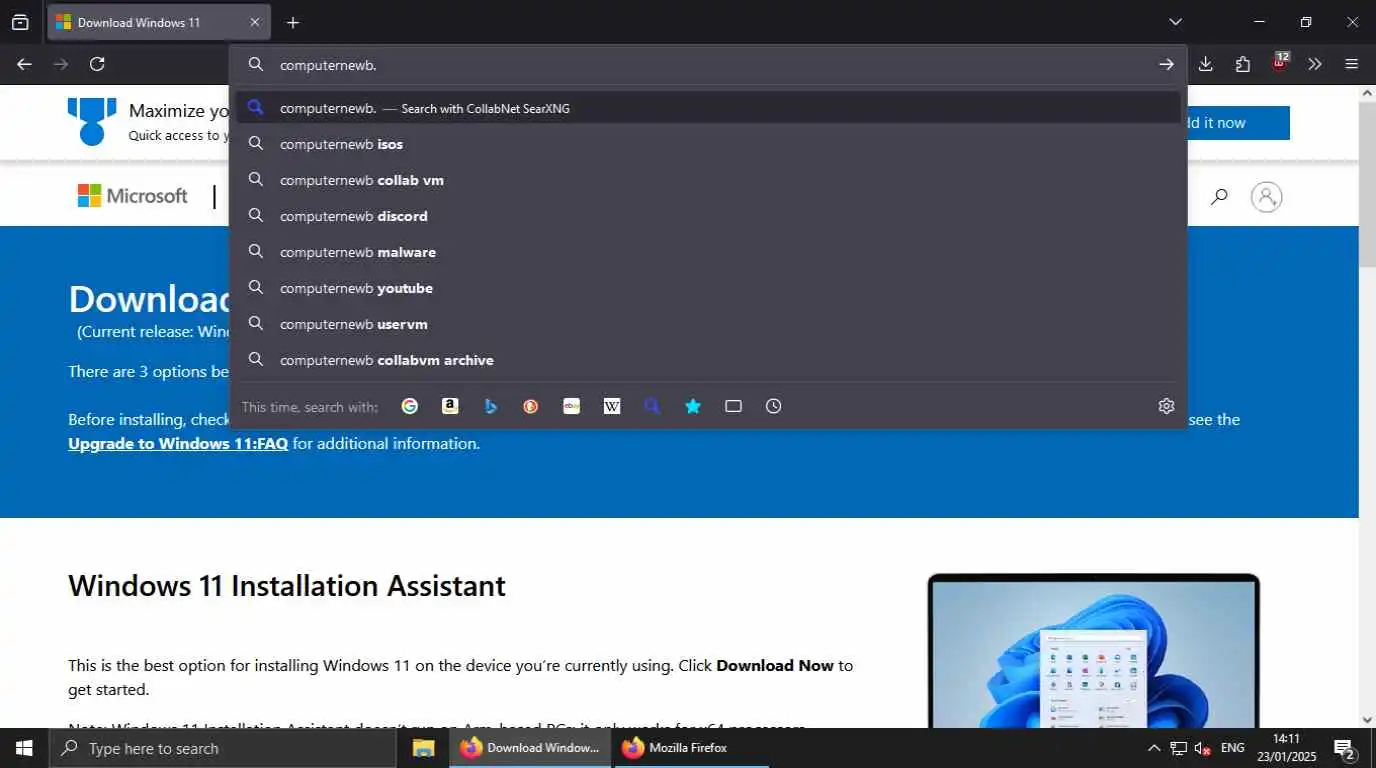Close the Download Windows 11 tab
The height and width of the screenshot is (768, 1376).
click(254, 22)
